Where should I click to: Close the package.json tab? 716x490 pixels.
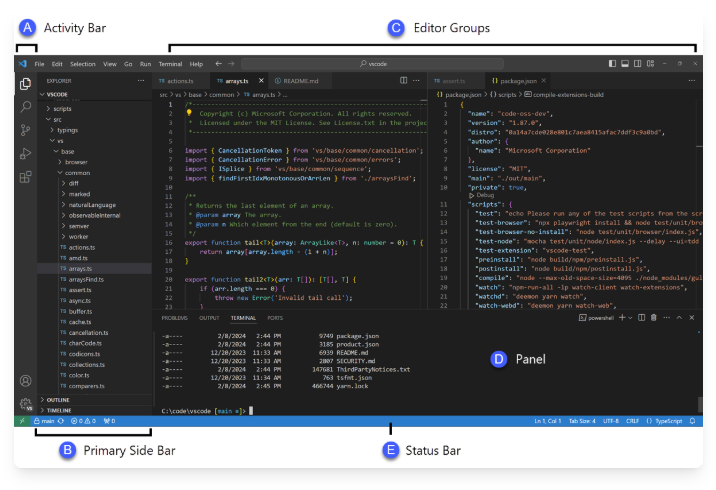(x=543, y=80)
